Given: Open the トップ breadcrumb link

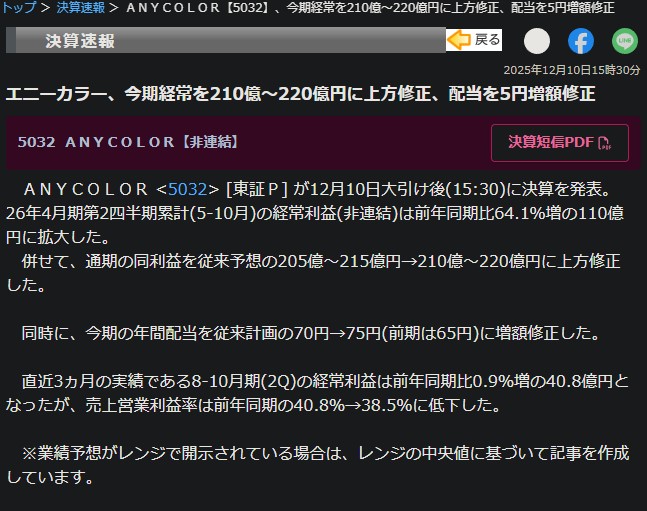Looking at the screenshot, I should click(20, 8).
